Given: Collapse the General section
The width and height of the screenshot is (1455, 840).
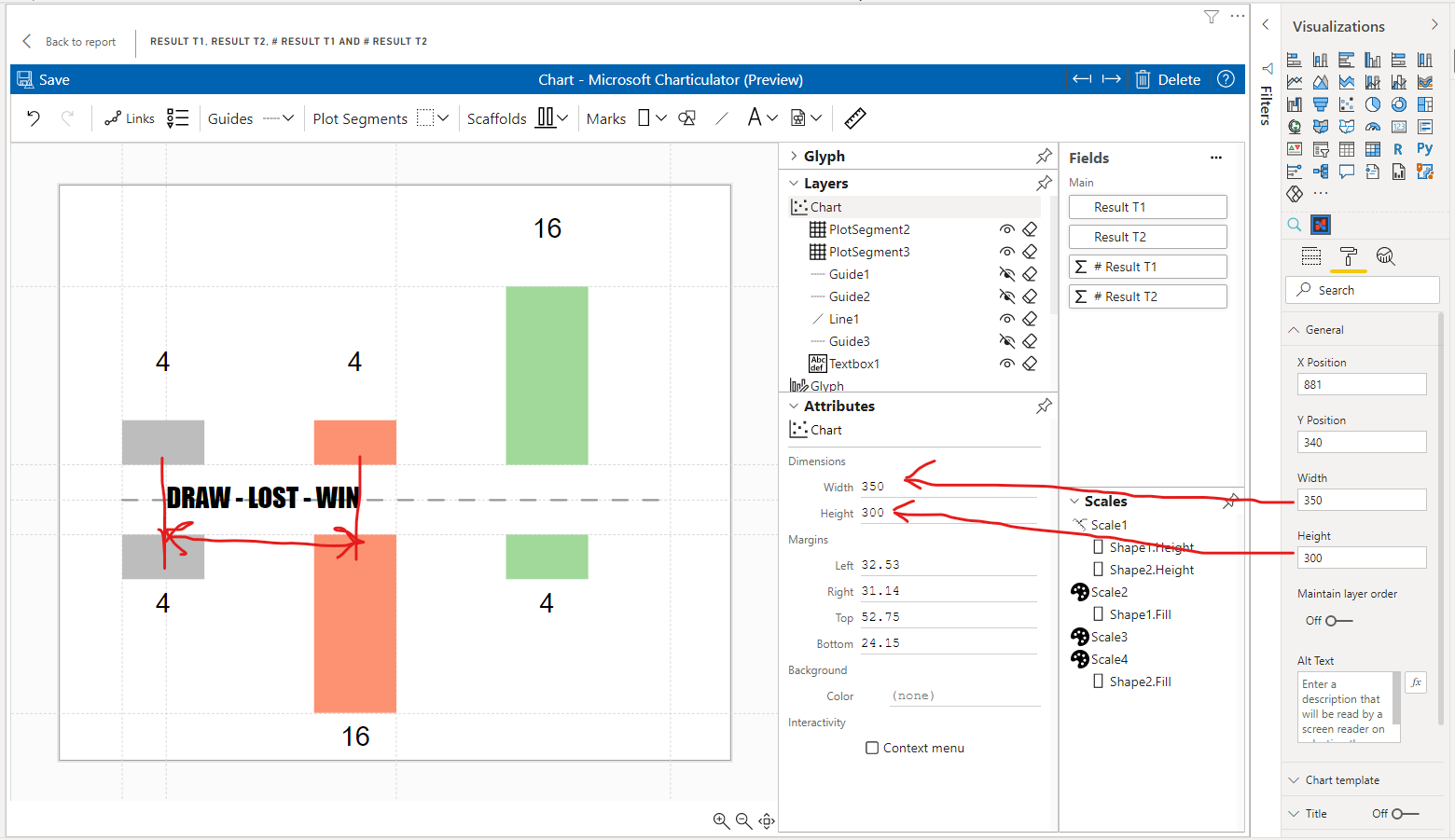Looking at the screenshot, I should point(1294,330).
